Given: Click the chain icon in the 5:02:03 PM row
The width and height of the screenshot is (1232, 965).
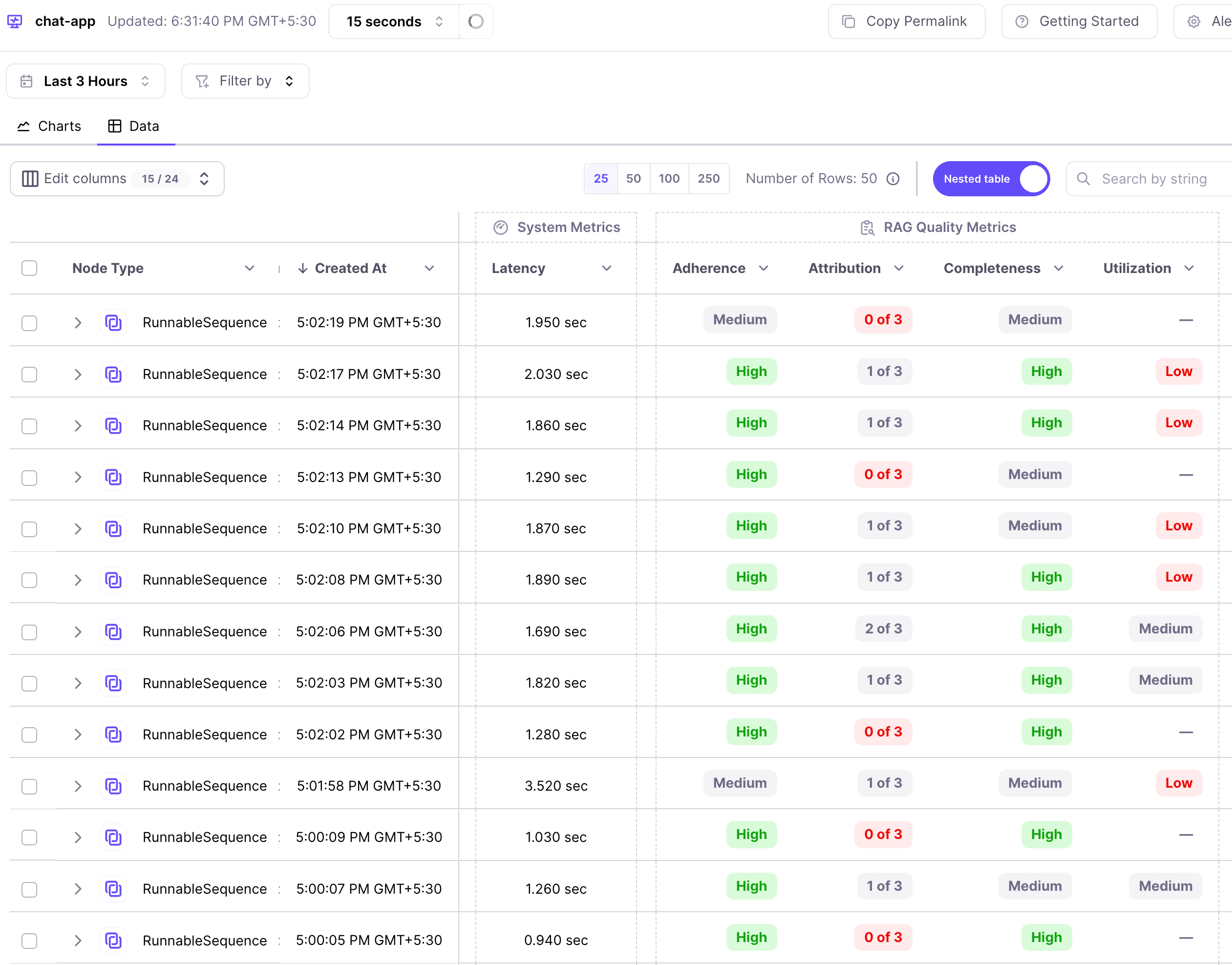Looking at the screenshot, I should coord(114,683).
